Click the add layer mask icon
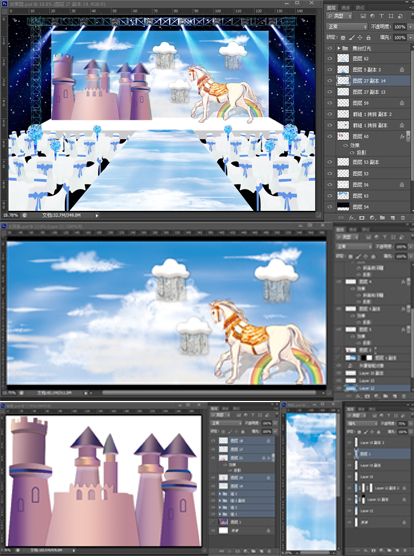This screenshot has width=414, height=557. [x=362, y=217]
